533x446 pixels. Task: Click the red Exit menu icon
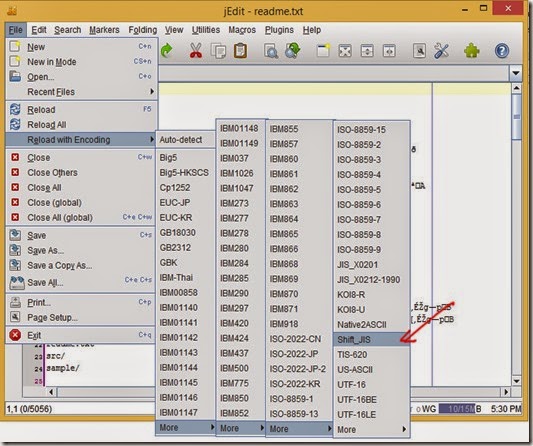point(15,335)
